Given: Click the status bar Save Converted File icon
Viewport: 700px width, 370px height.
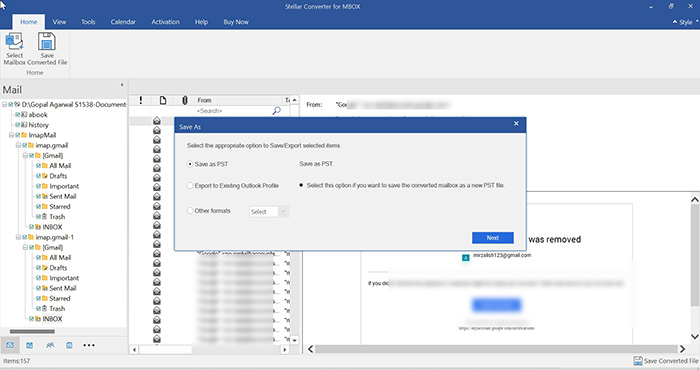Looking at the screenshot, I should pos(638,361).
